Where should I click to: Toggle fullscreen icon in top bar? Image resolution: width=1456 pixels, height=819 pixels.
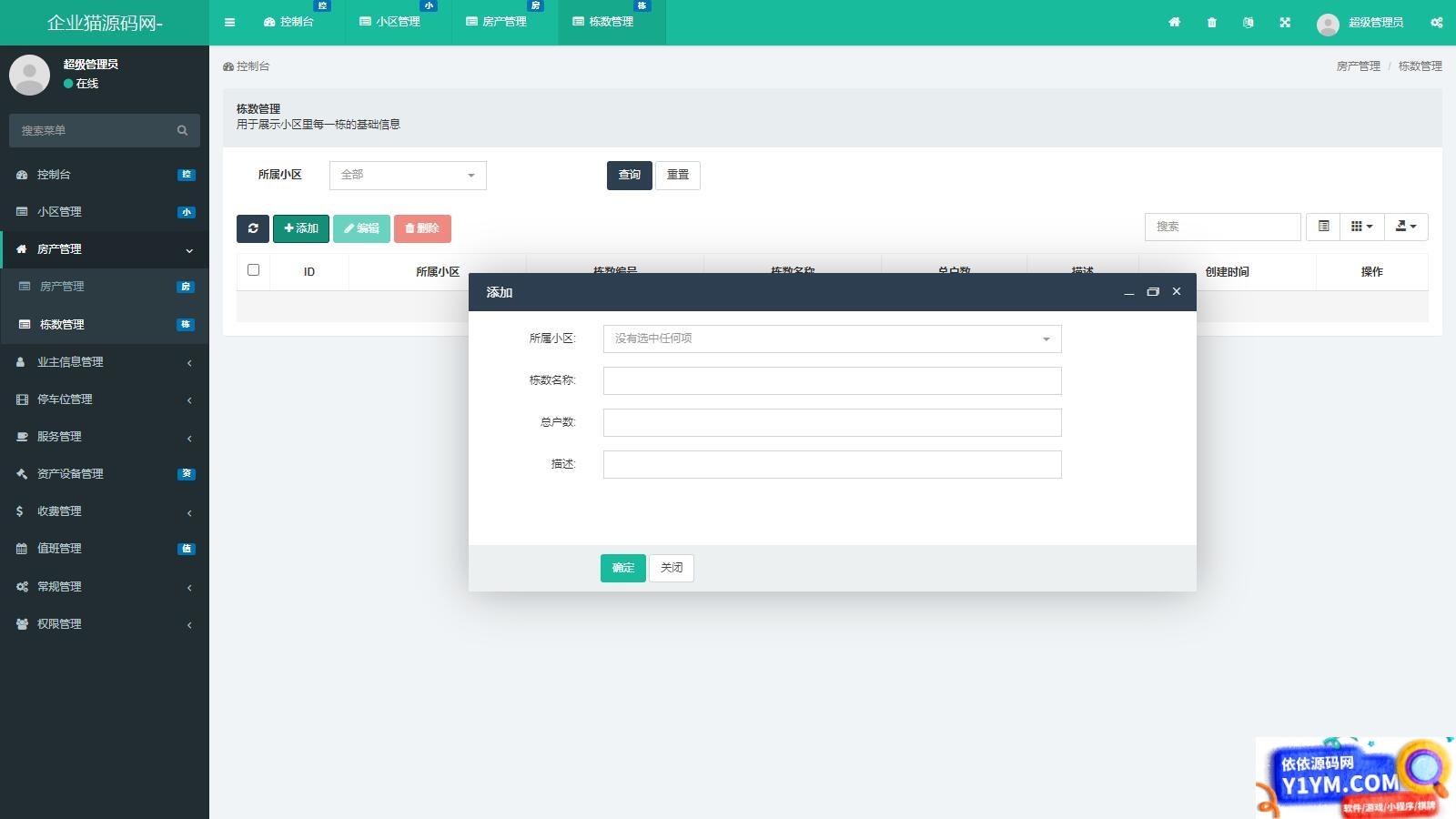(1285, 22)
